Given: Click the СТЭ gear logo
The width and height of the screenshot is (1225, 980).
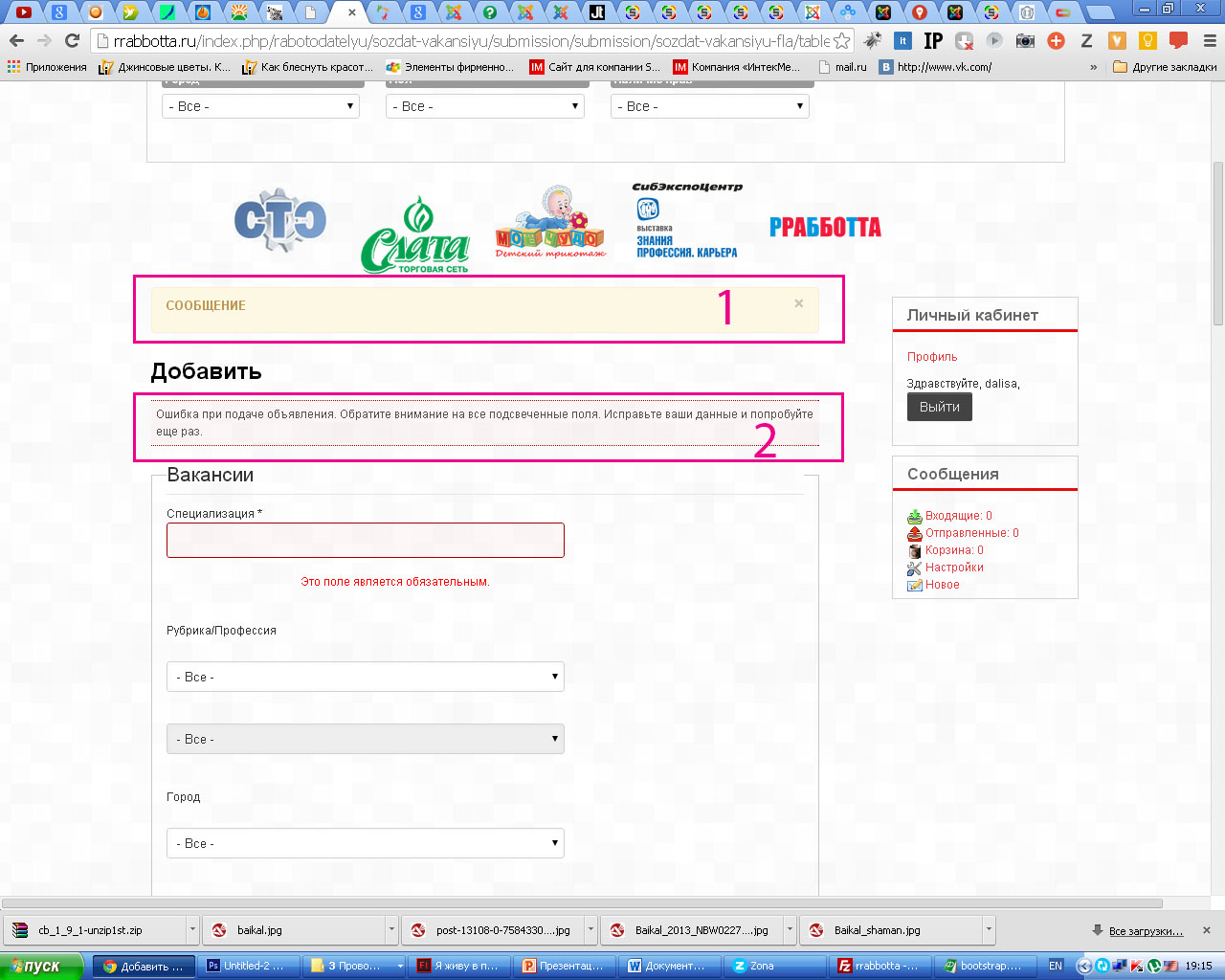Looking at the screenshot, I should click(x=280, y=221).
